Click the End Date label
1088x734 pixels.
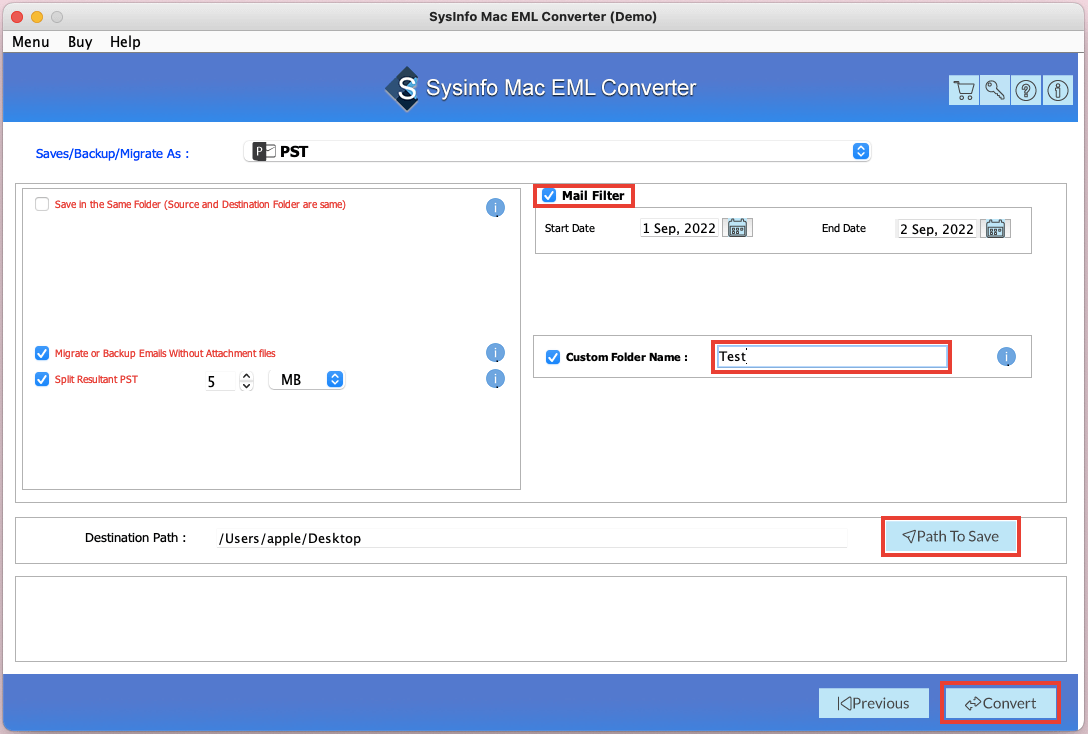tap(844, 228)
